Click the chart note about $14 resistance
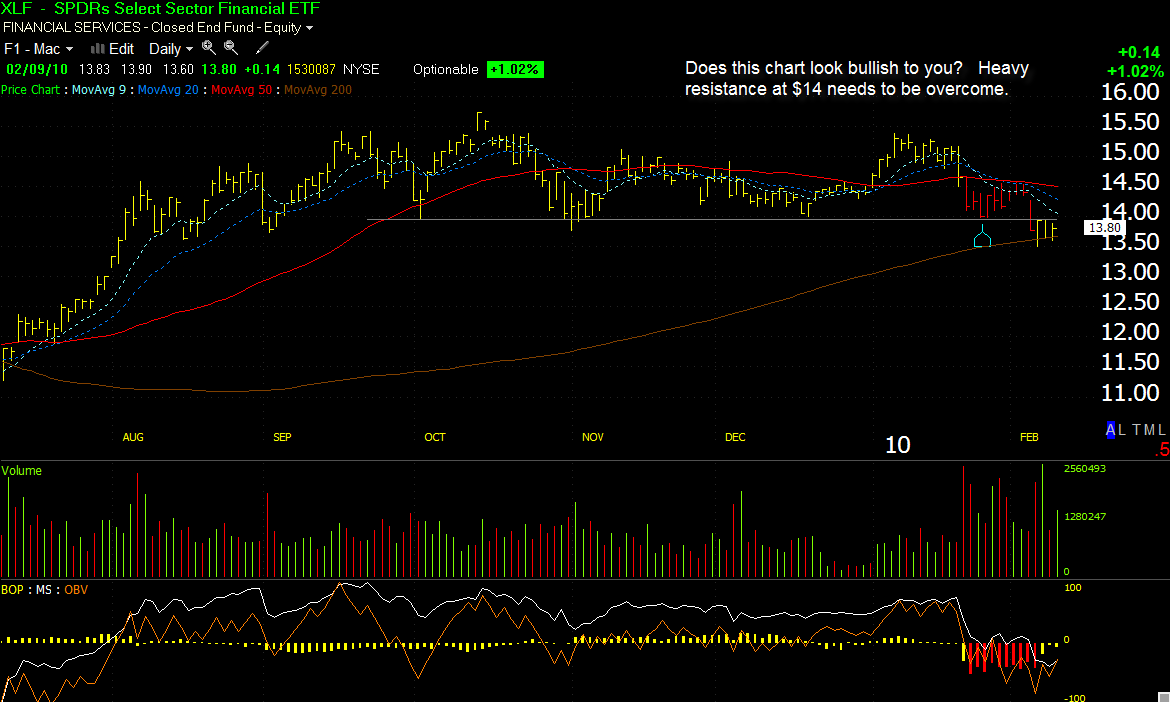Image resolution: width=1170 pixels, height=702 pixels. click(x=857, y=78)
